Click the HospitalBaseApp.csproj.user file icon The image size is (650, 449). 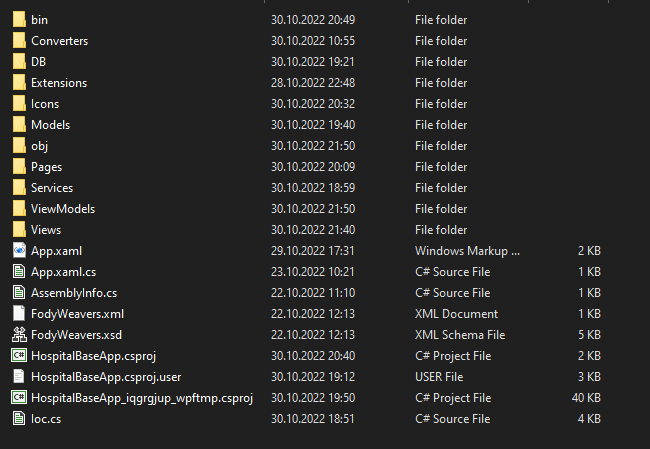click(18, 377)
